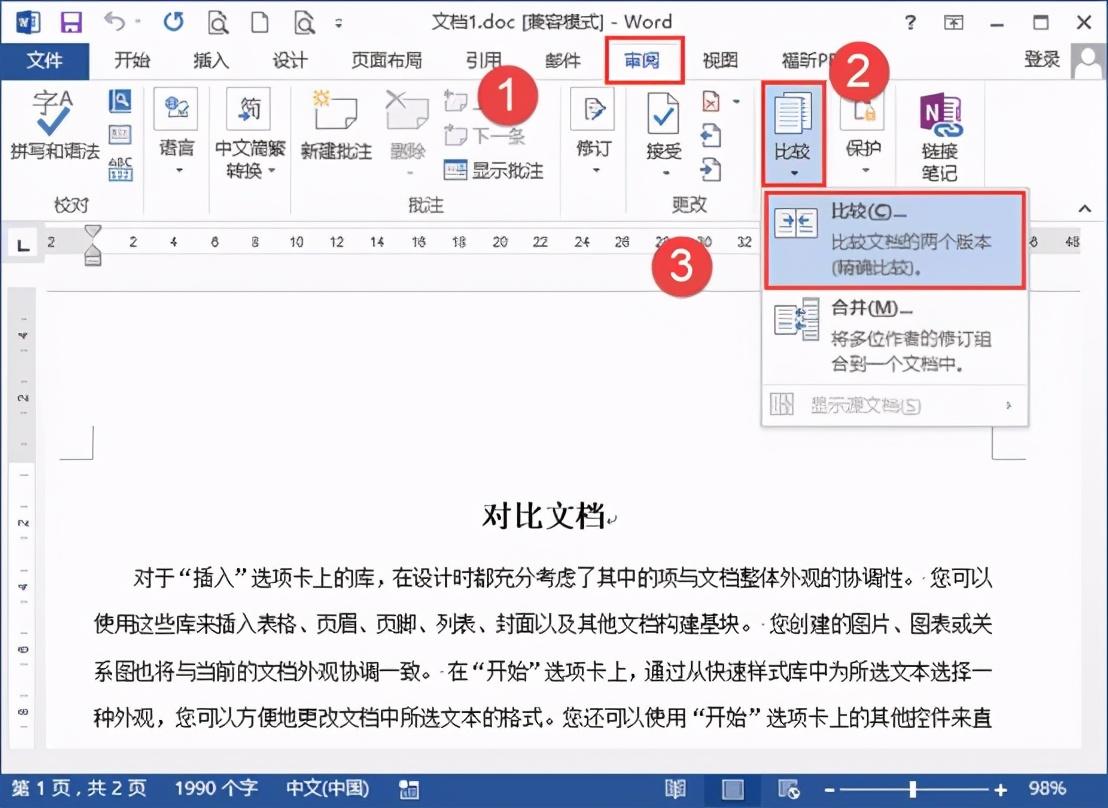Click the ribbon display options icon
Screen dimensions: 1108x808
tap(953, 23)
